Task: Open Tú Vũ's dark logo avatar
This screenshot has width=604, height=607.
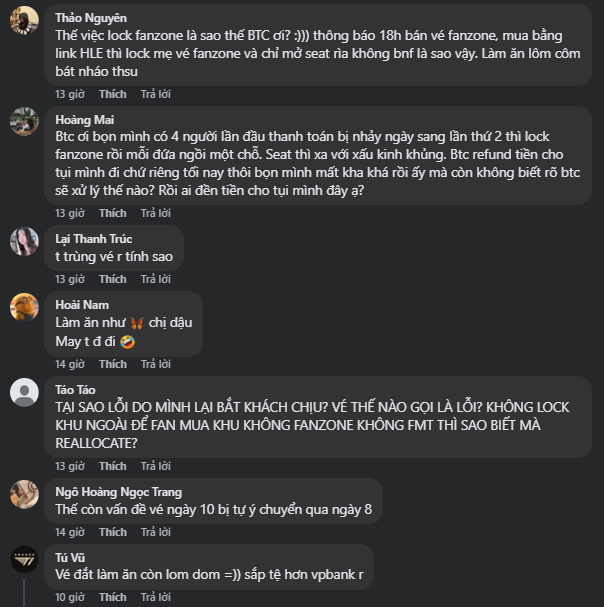Action: (24, 559)
